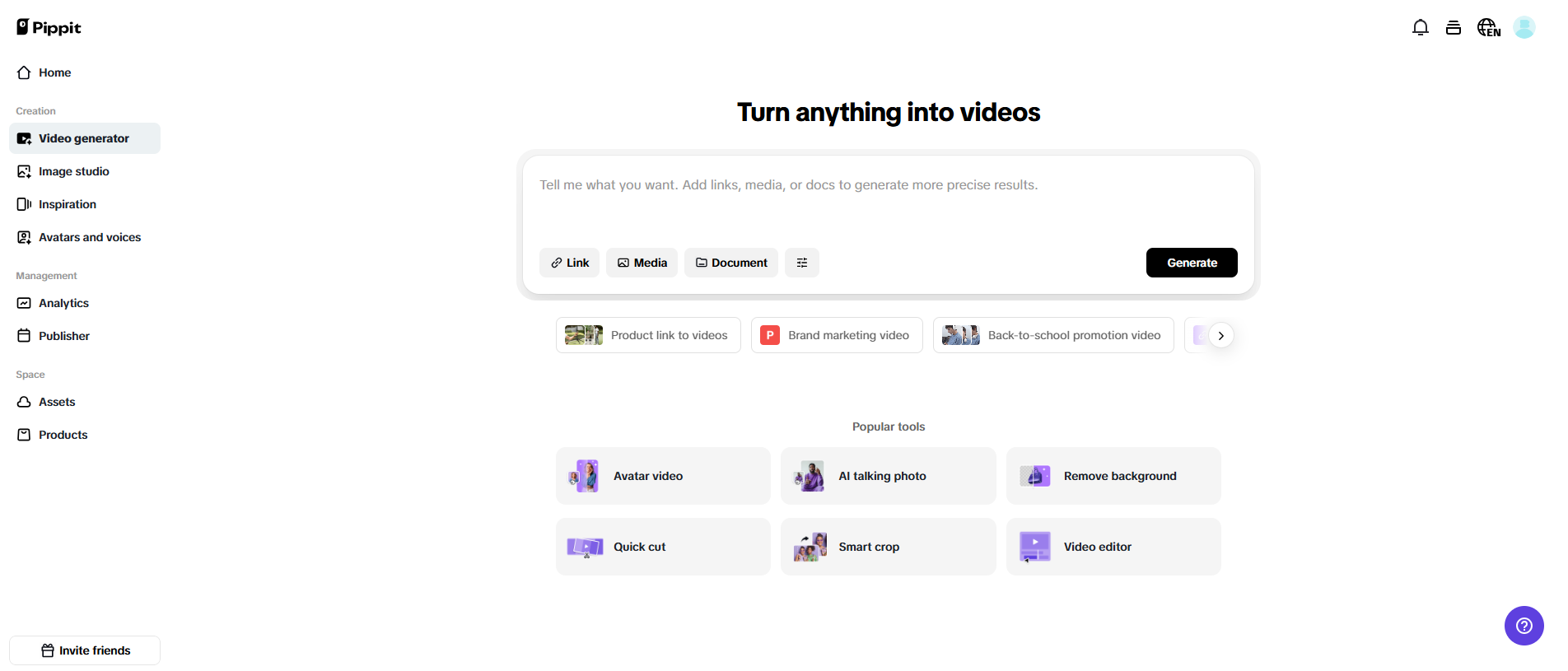Open the Smart crop tool

click(888, 547)
